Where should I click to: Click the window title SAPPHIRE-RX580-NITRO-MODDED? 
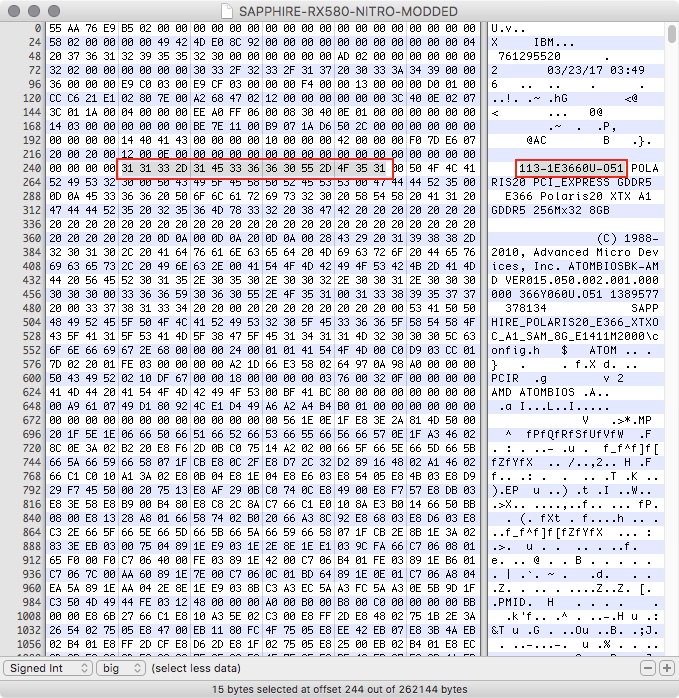coord(348,11)
